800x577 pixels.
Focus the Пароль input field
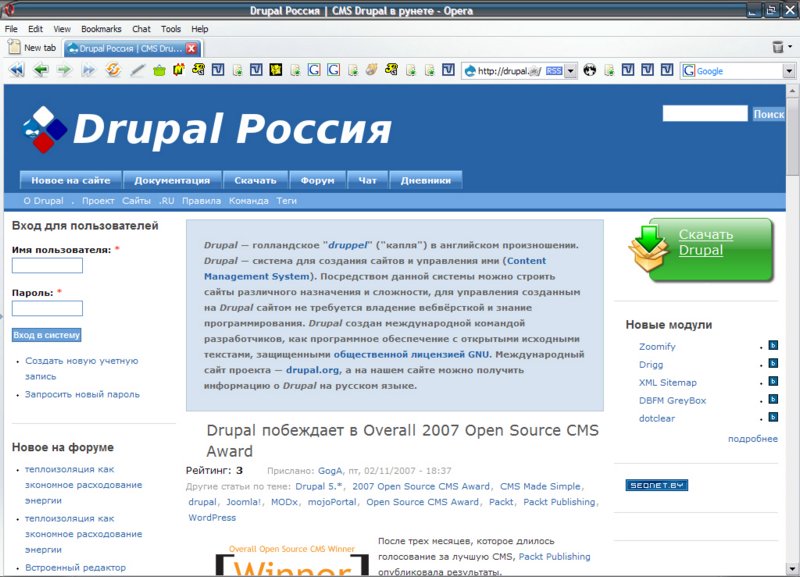(47, 308)
